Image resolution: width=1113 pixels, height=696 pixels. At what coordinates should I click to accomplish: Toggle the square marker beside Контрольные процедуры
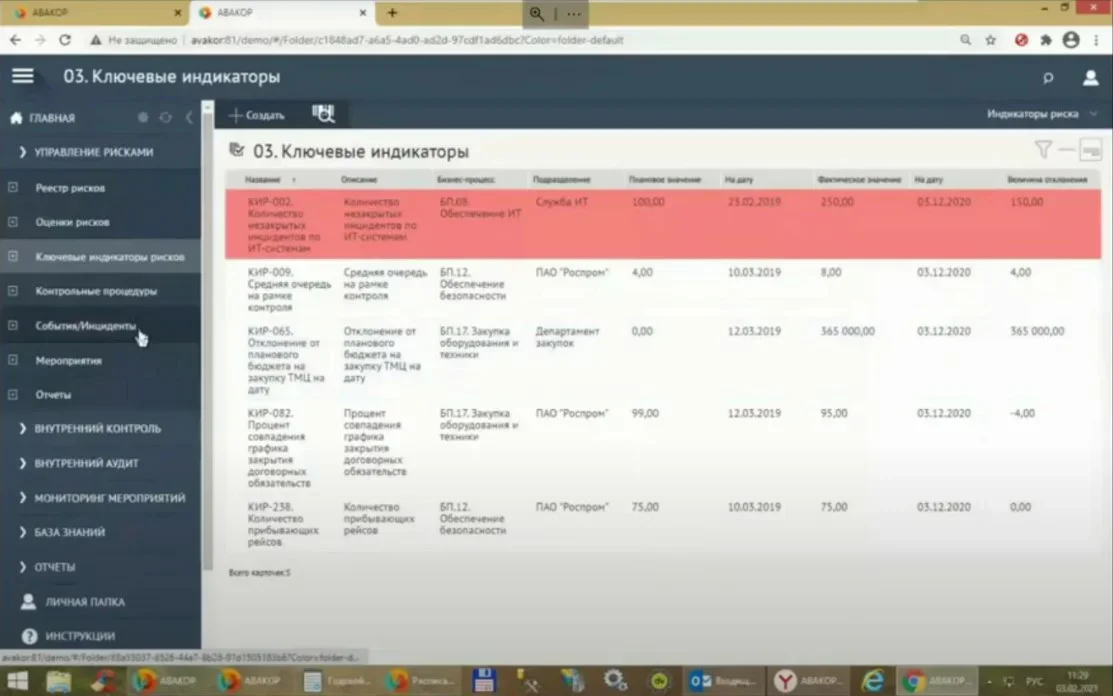[x=13, y=291]
